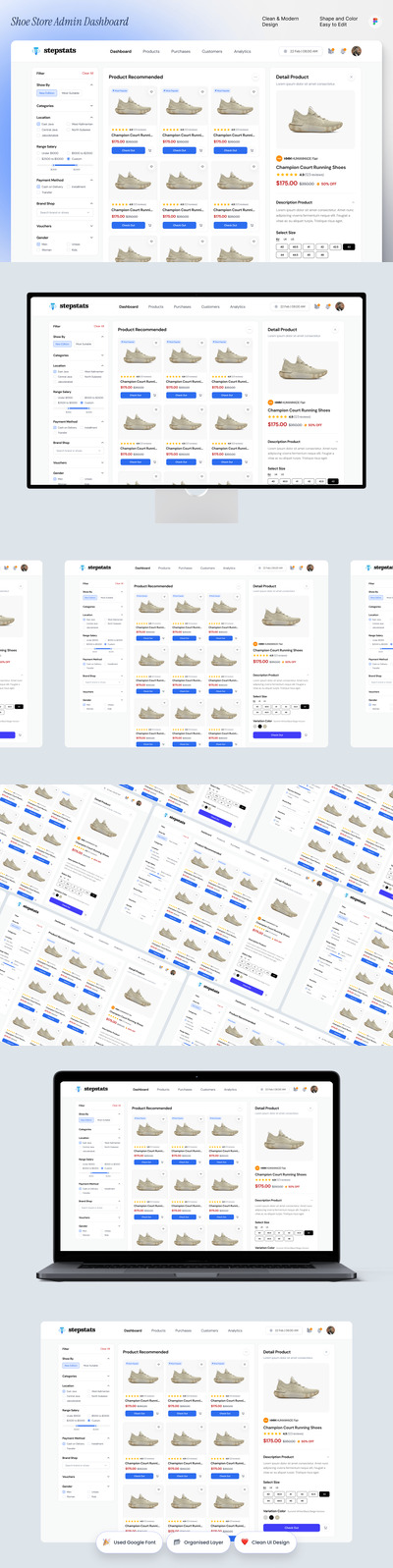The height and width of the screenshot is (1568, 393).
Task: Open Dashboard tab in the iMac mockup
Action: 129,306
